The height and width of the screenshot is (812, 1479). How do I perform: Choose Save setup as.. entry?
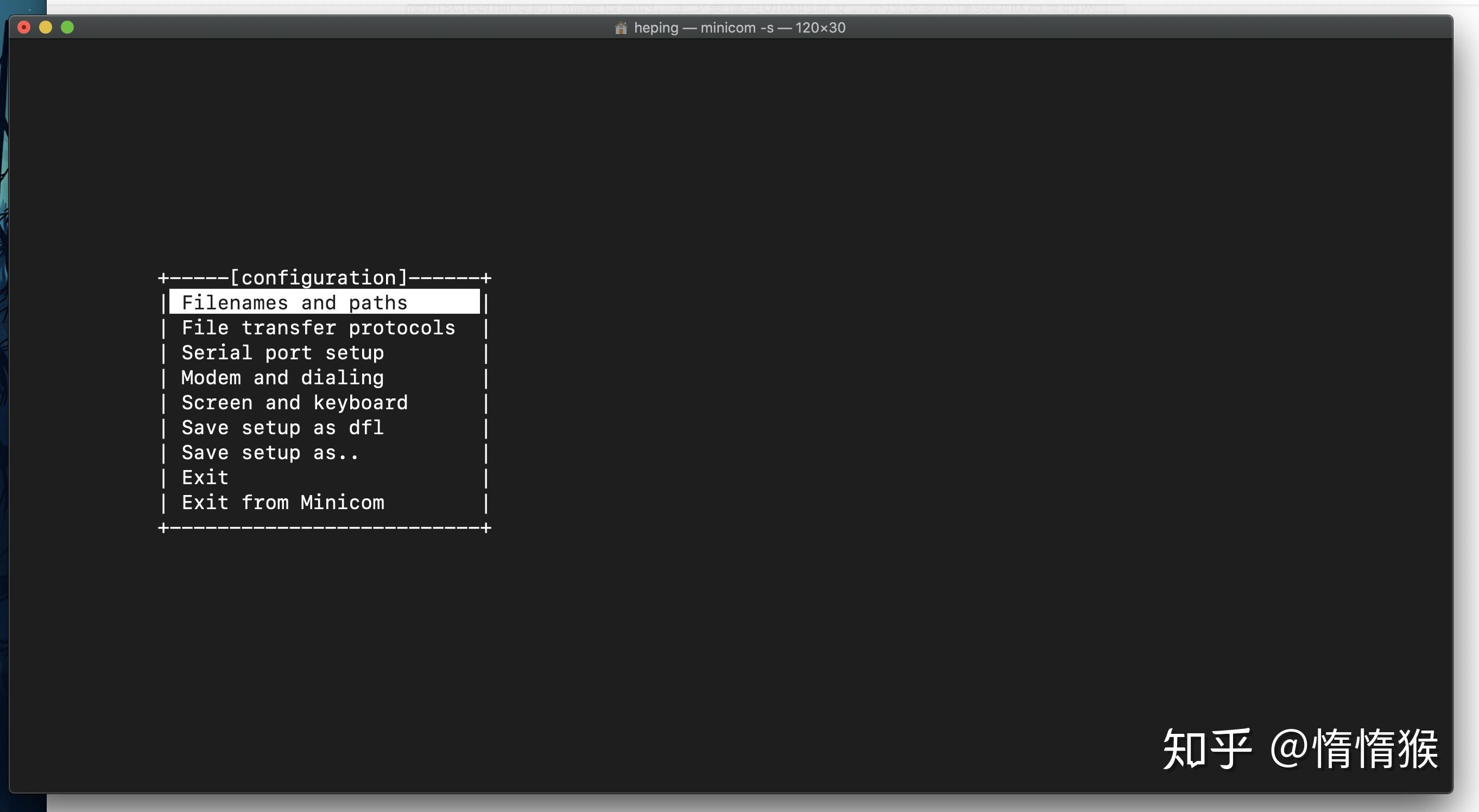tap(270, 453)
